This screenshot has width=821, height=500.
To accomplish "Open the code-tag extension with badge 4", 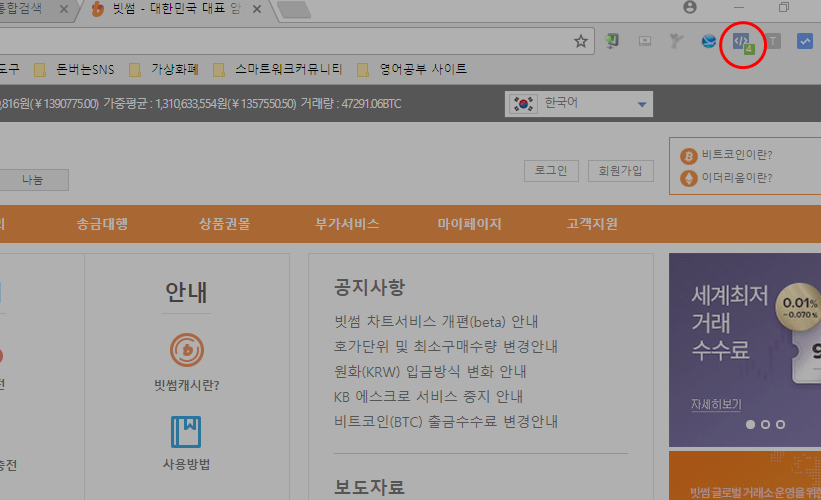I will (x=742, y=42).
